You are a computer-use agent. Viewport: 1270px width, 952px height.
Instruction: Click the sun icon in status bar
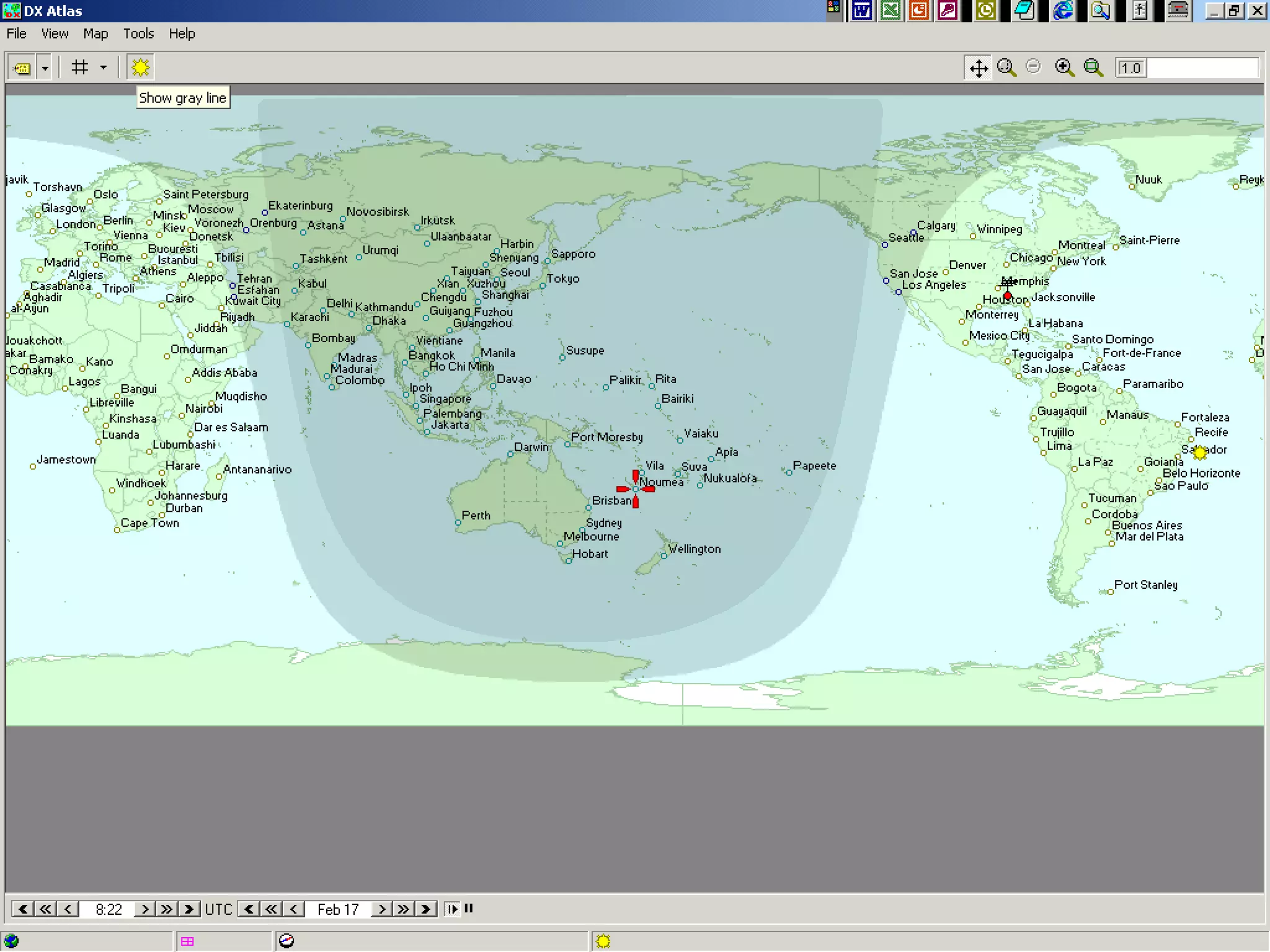click(603, 941)
